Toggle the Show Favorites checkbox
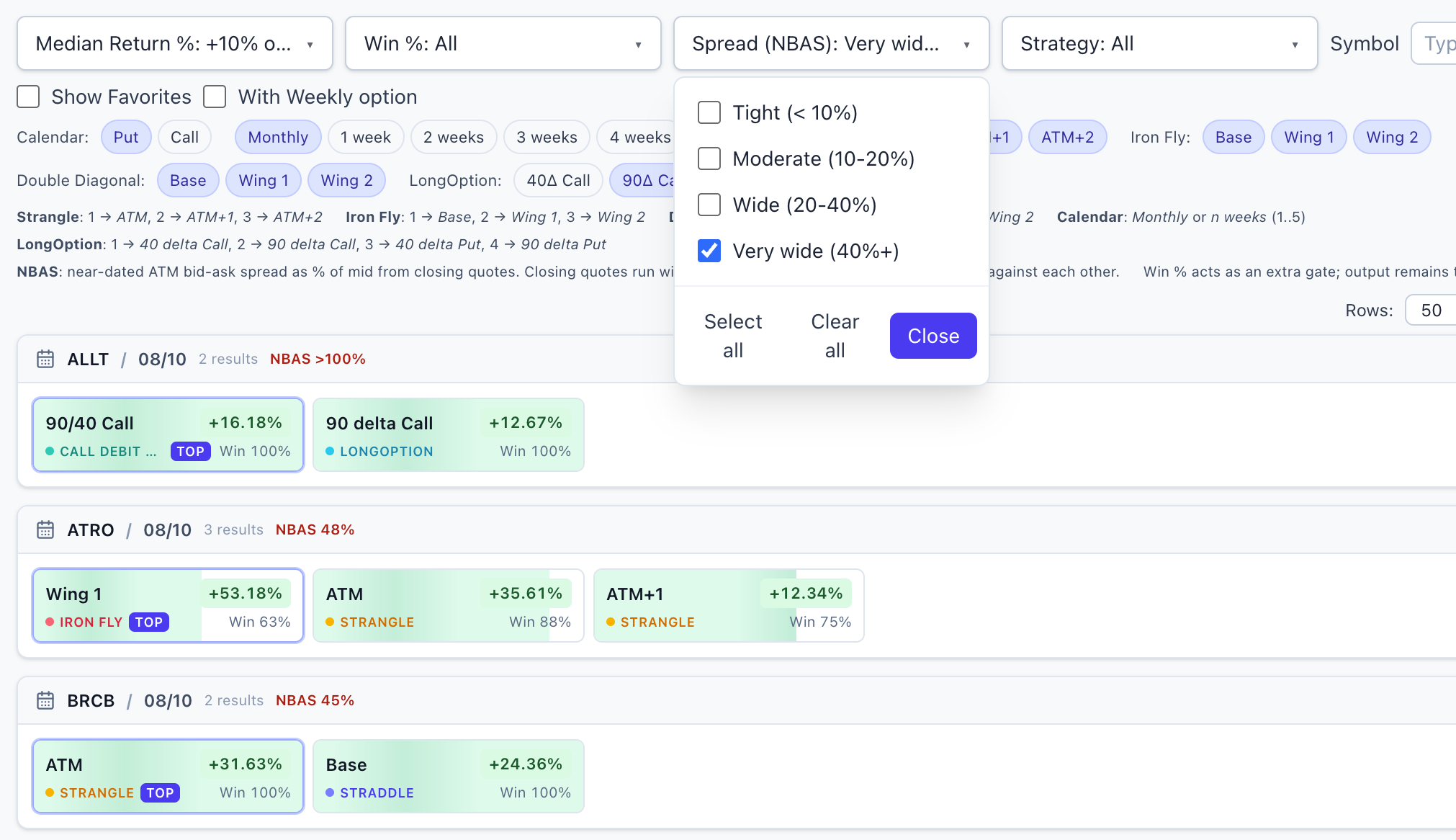Image resolution: width=1456 pixels, height=840 pixels. click(28, 97)
